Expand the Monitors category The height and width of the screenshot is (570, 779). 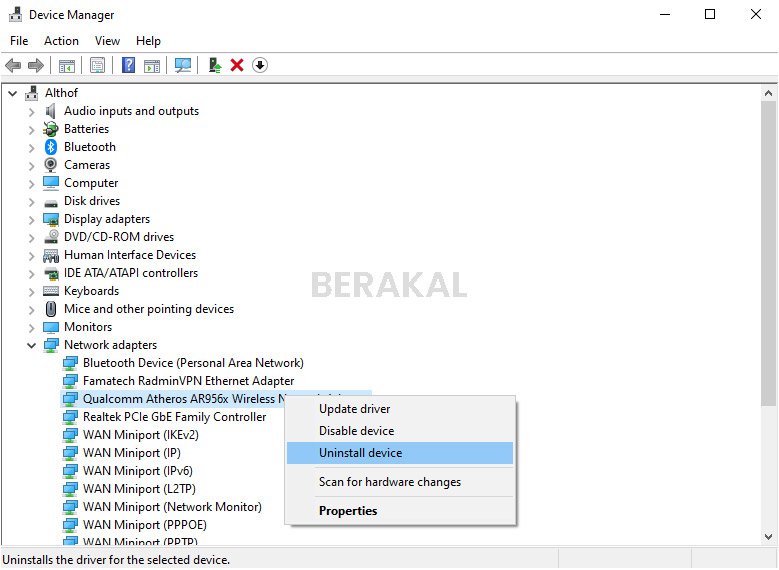pos(32,327)
